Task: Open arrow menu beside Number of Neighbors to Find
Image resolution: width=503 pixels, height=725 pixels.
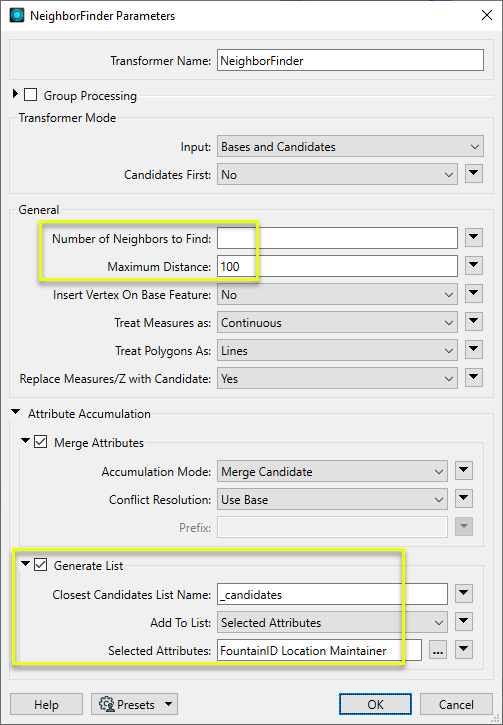Action: point(474,238)
